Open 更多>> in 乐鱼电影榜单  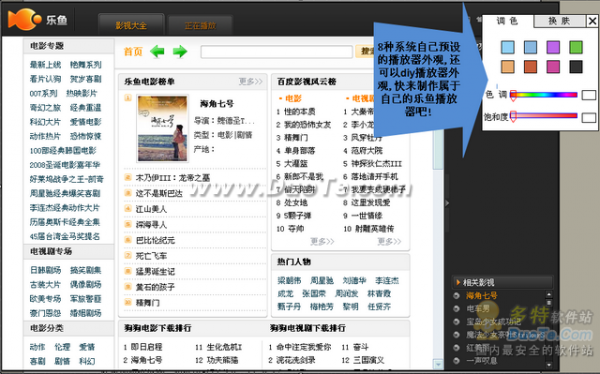(251, 81)
